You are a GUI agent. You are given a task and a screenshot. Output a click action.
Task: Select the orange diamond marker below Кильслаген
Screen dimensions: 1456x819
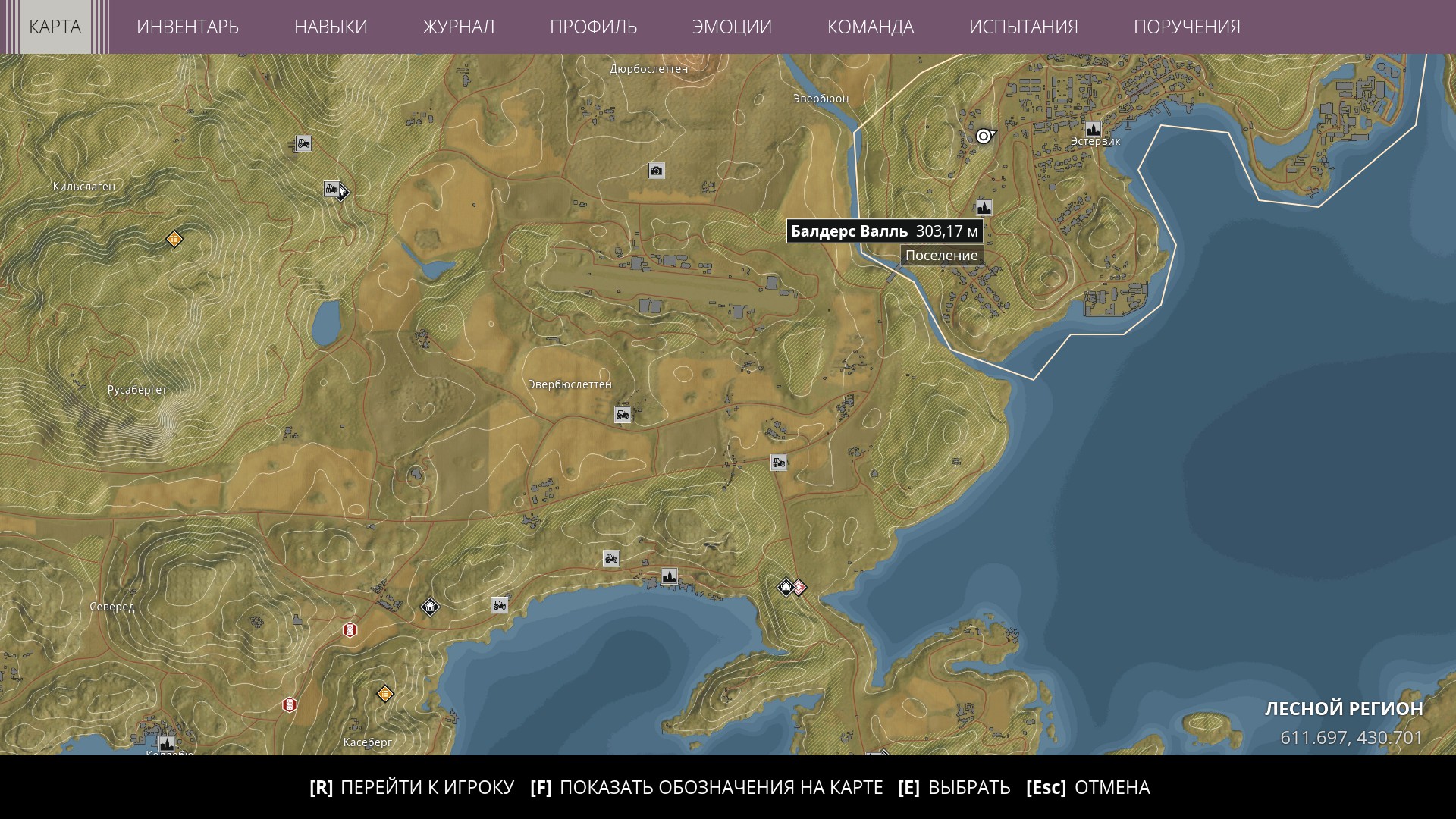[x=174, y=239]
